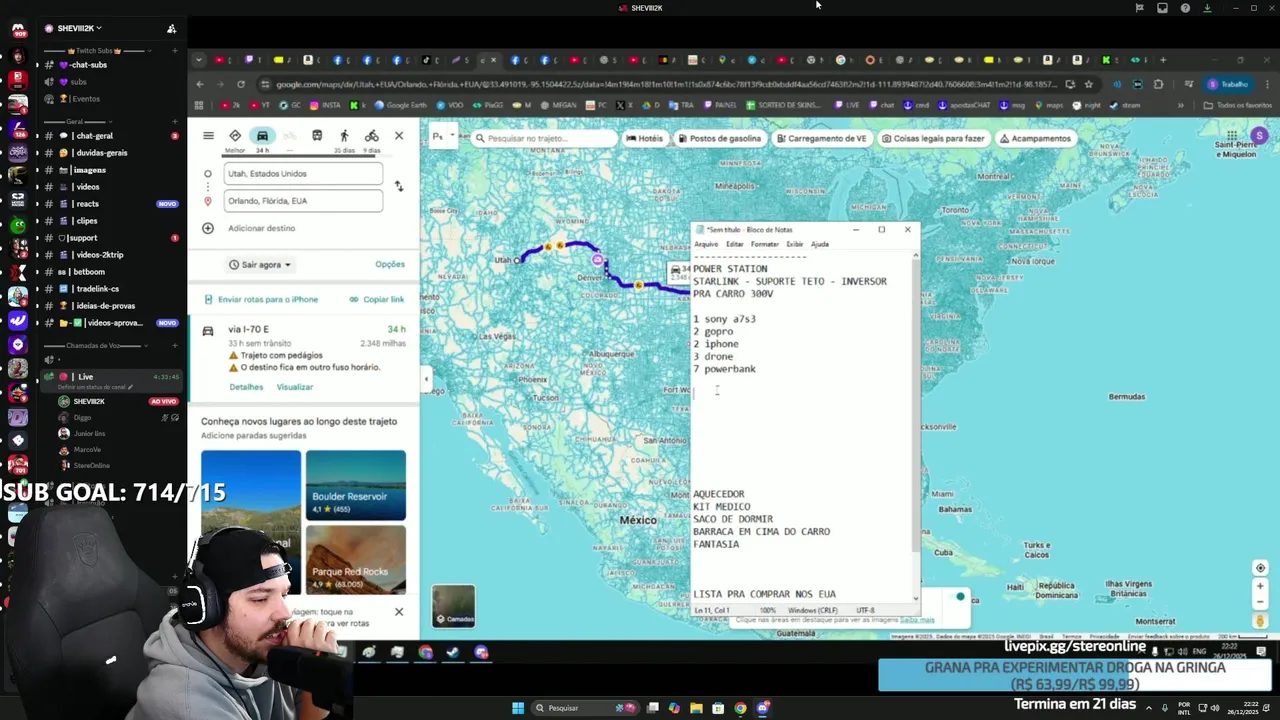Filter by Coisas legais para fazer chip

(933, 139)
